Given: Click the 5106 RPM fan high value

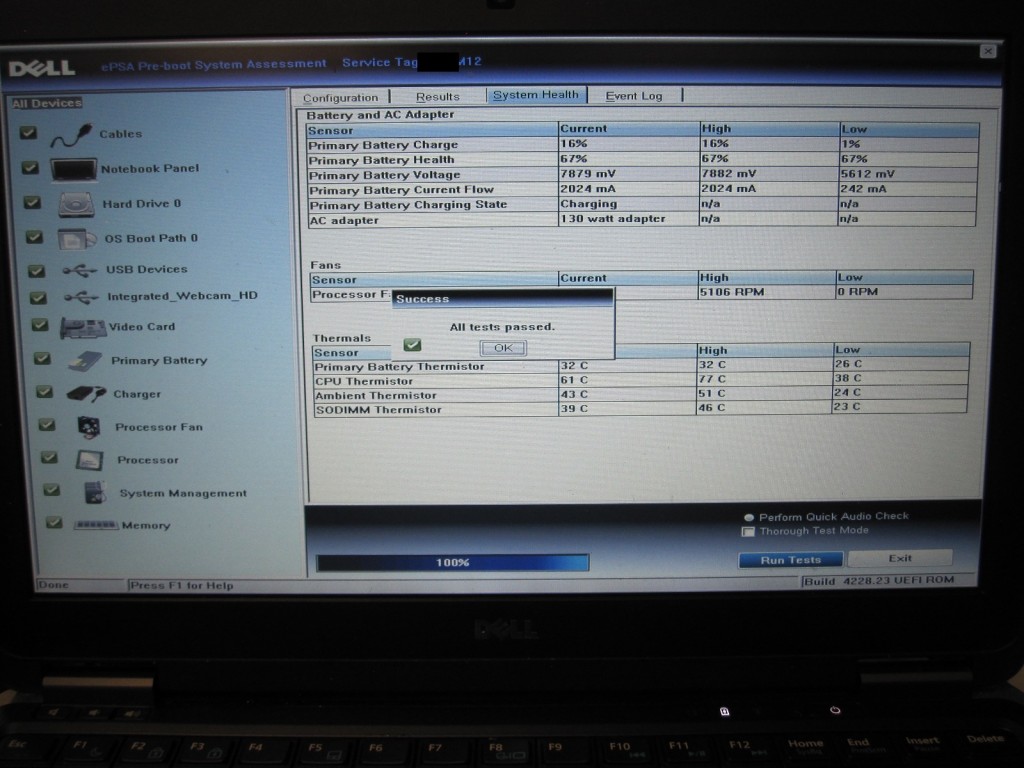Looking at the screenshot, I should click(x=731, y=292).
